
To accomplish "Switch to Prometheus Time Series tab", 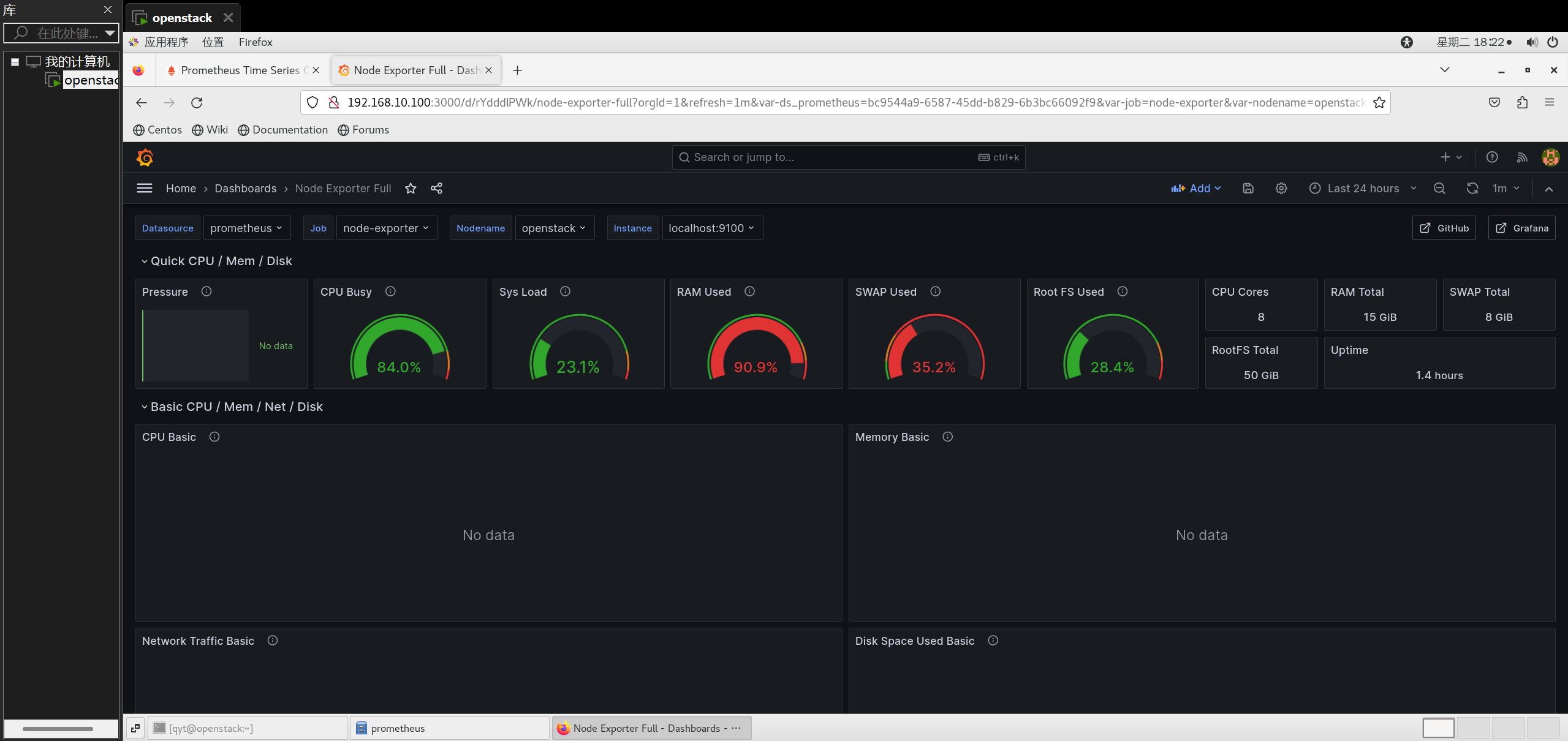I will (x=240, y=70).
